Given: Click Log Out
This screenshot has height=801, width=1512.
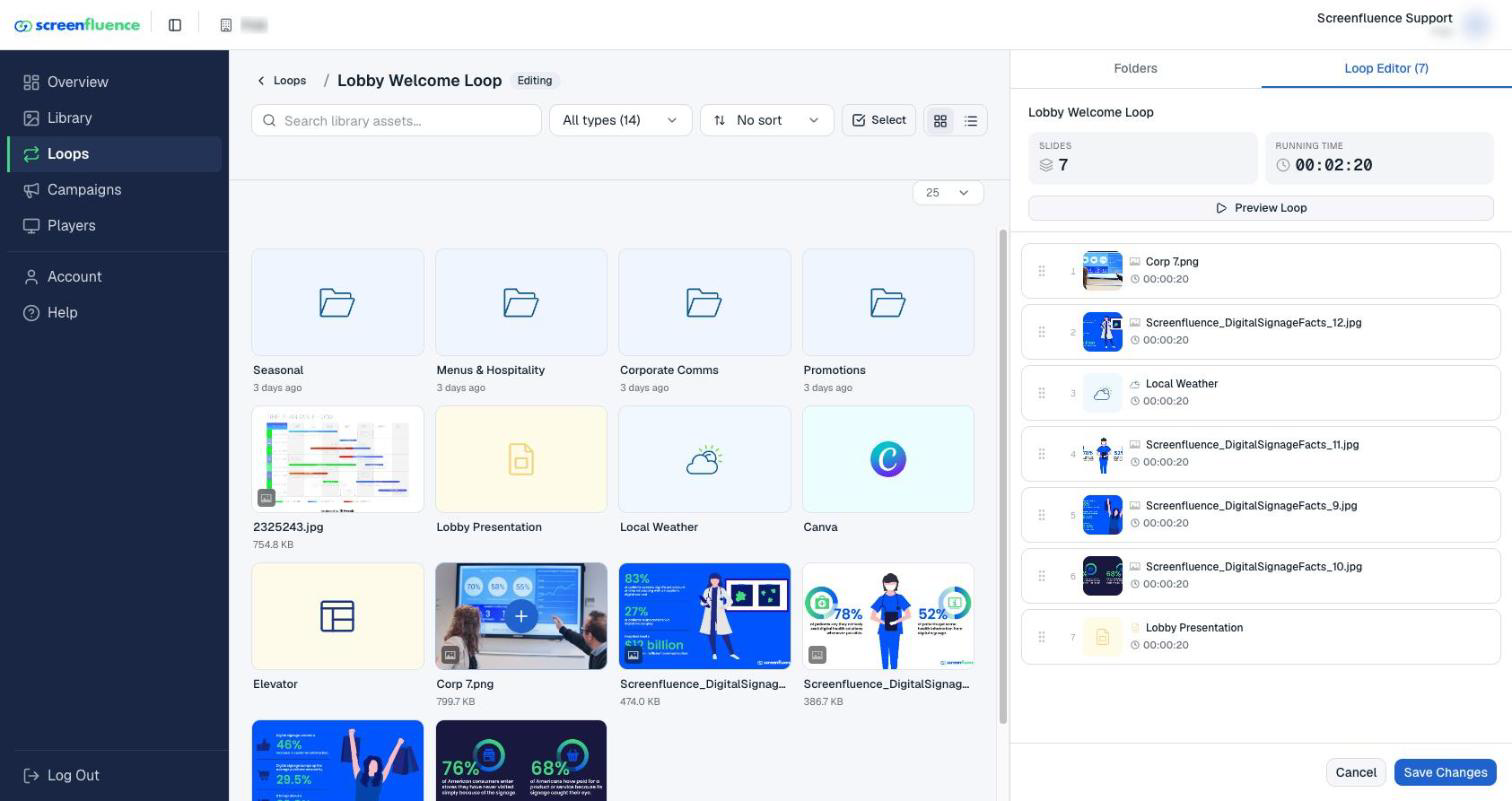Looking at the screenshot, I should 62,776.
